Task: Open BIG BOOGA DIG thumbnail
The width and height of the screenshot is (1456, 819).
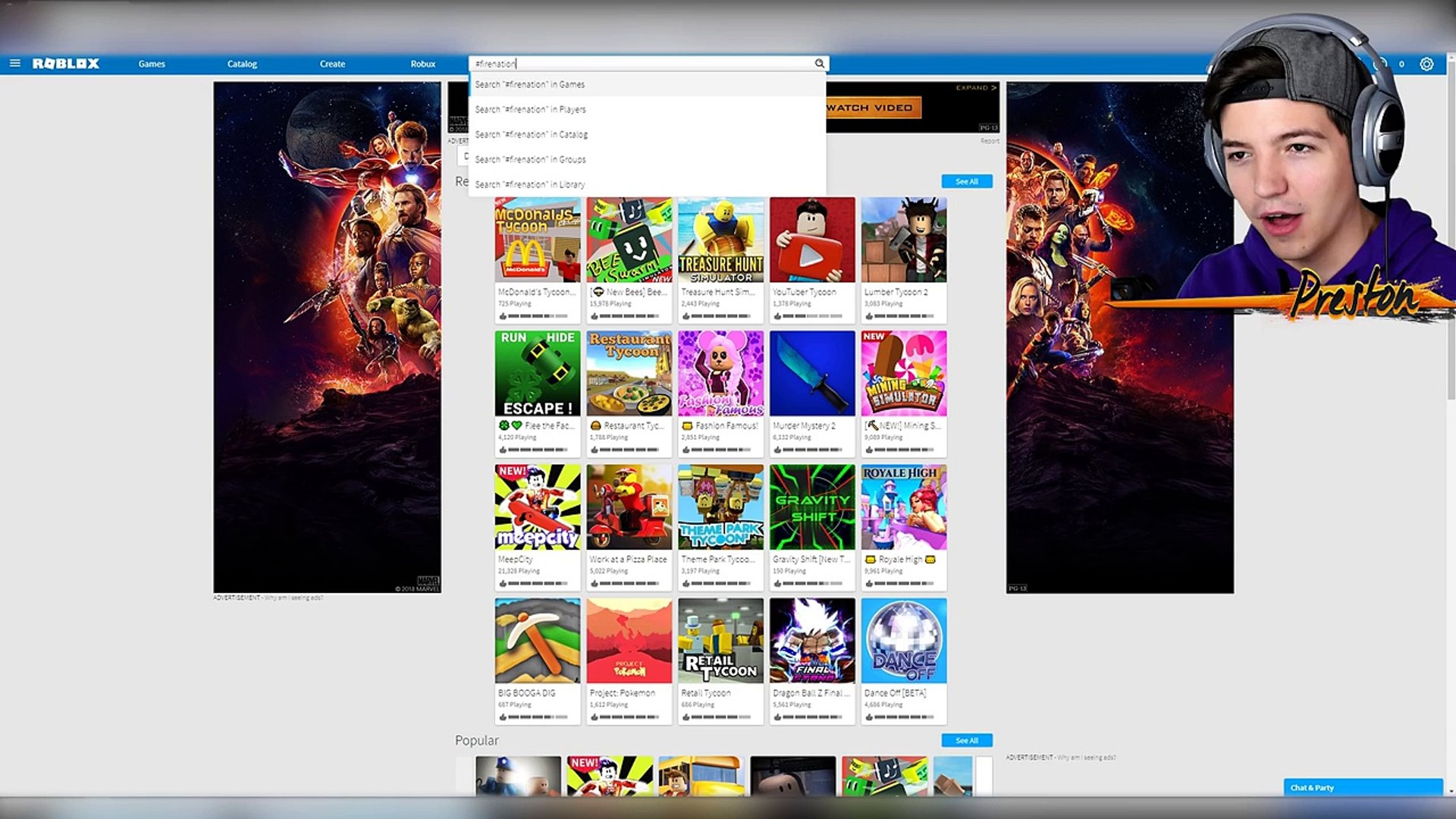Action: point(538,641)
